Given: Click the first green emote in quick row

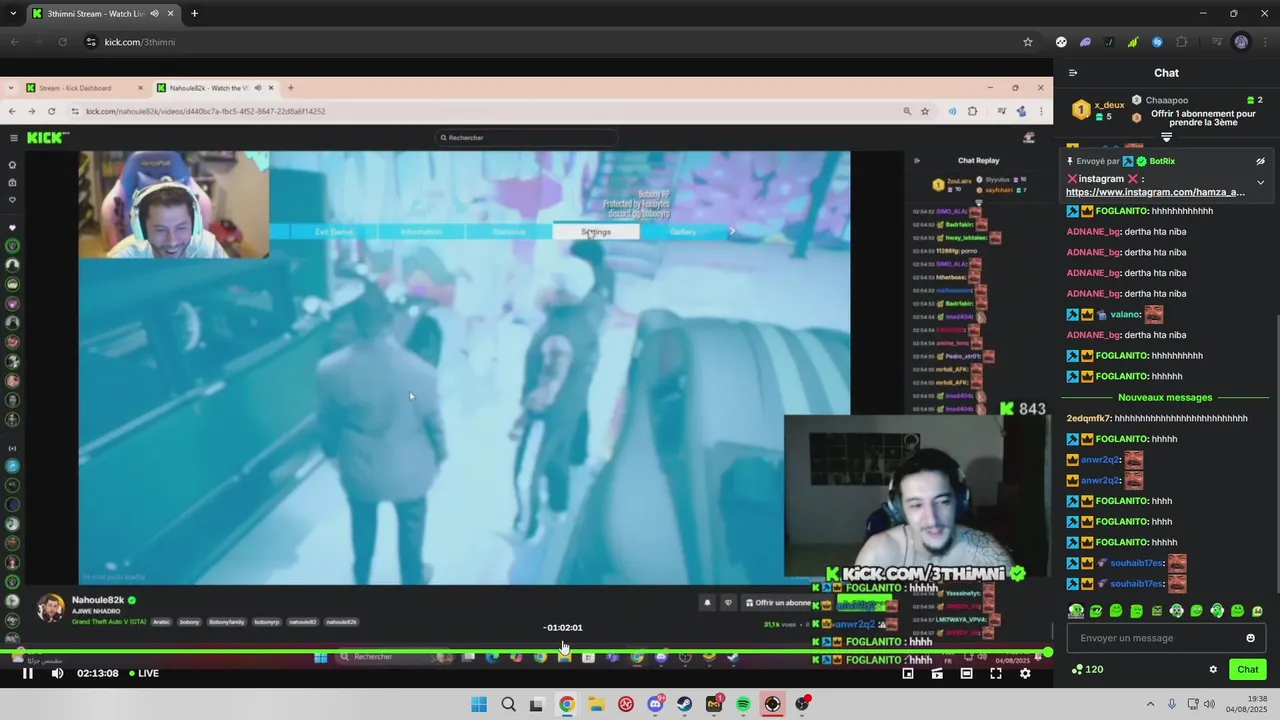Looking at the screenshot, I should pyautogui.click(x=1076, y=610).
